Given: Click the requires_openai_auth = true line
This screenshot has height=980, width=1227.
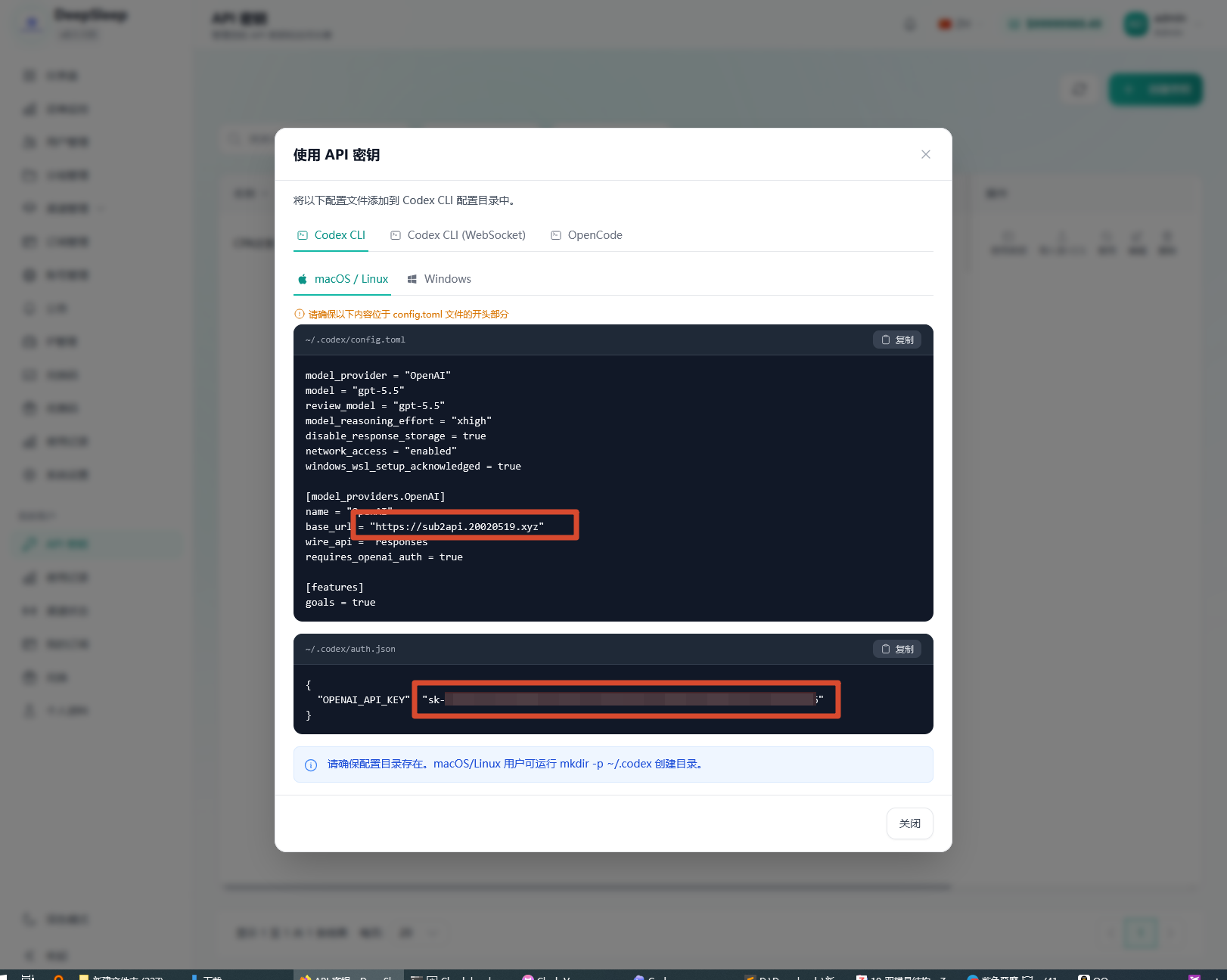Looking at the screenshot, I should click(384, 557).
